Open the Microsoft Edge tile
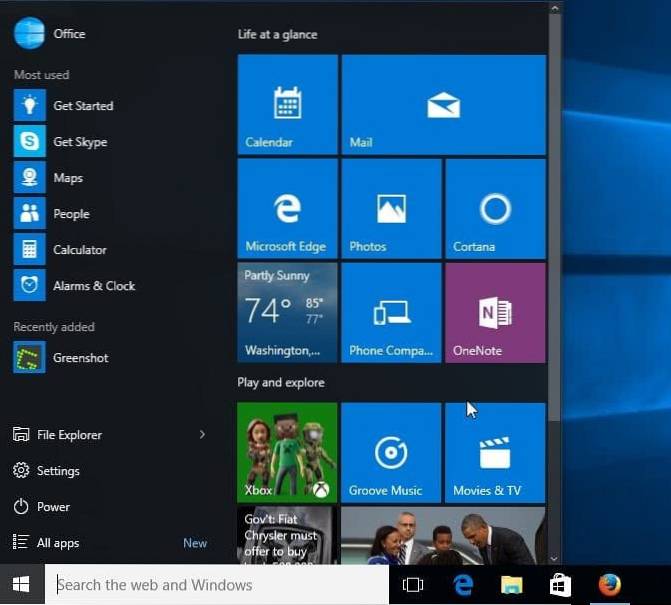This screenshot has width=671, height=605. click(x=287, y=208)
